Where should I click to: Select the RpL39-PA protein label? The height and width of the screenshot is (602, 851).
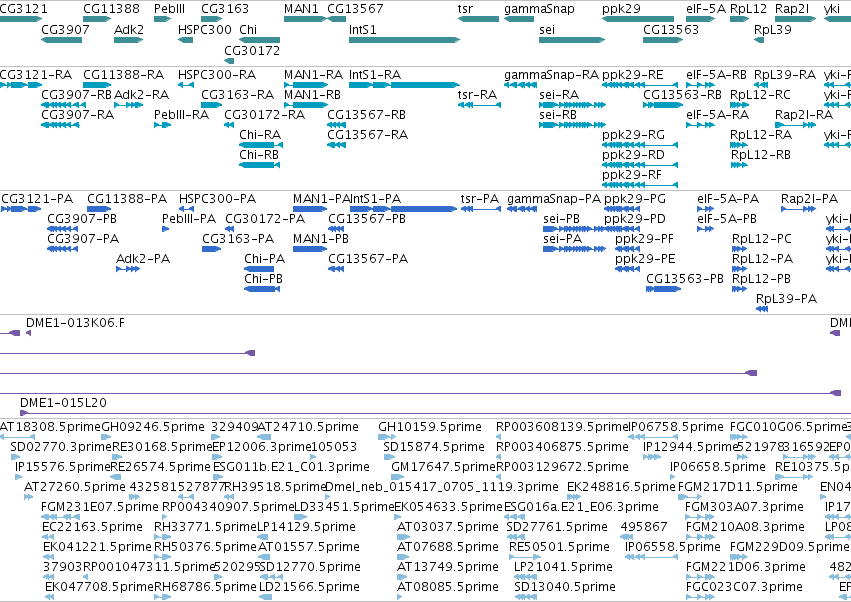point(786,300)
